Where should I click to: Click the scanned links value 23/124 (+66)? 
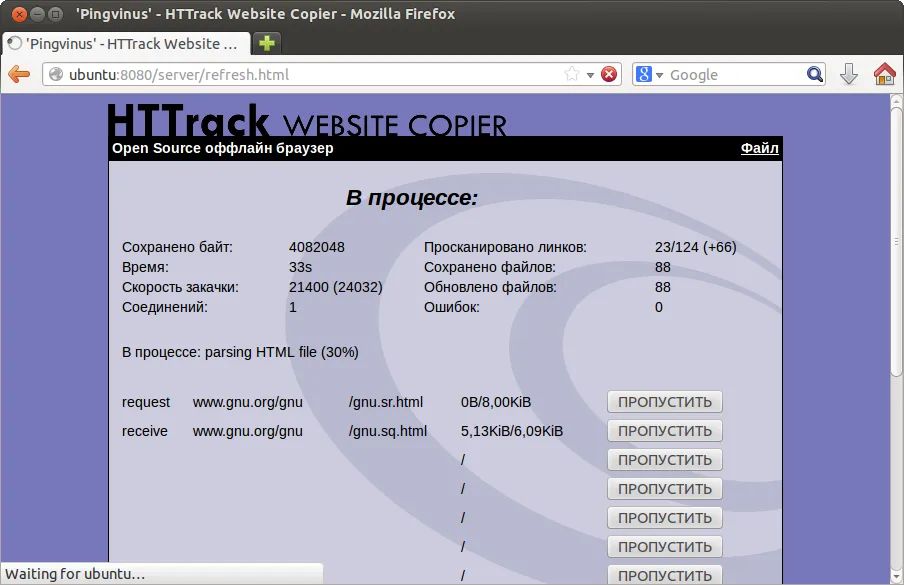pyautogui.click(x=695, y=247)
